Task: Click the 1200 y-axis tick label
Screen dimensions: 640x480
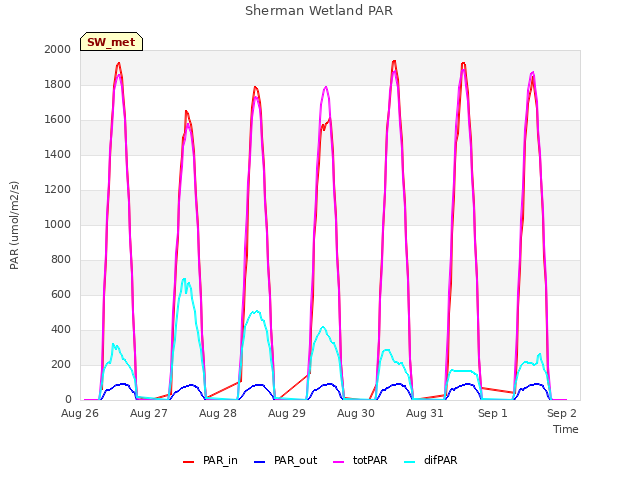Action: pyautogui.click(x=58, y=189)
